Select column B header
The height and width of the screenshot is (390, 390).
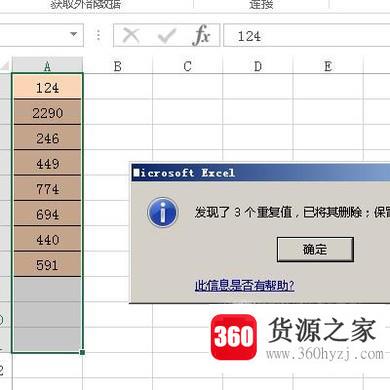117,66
